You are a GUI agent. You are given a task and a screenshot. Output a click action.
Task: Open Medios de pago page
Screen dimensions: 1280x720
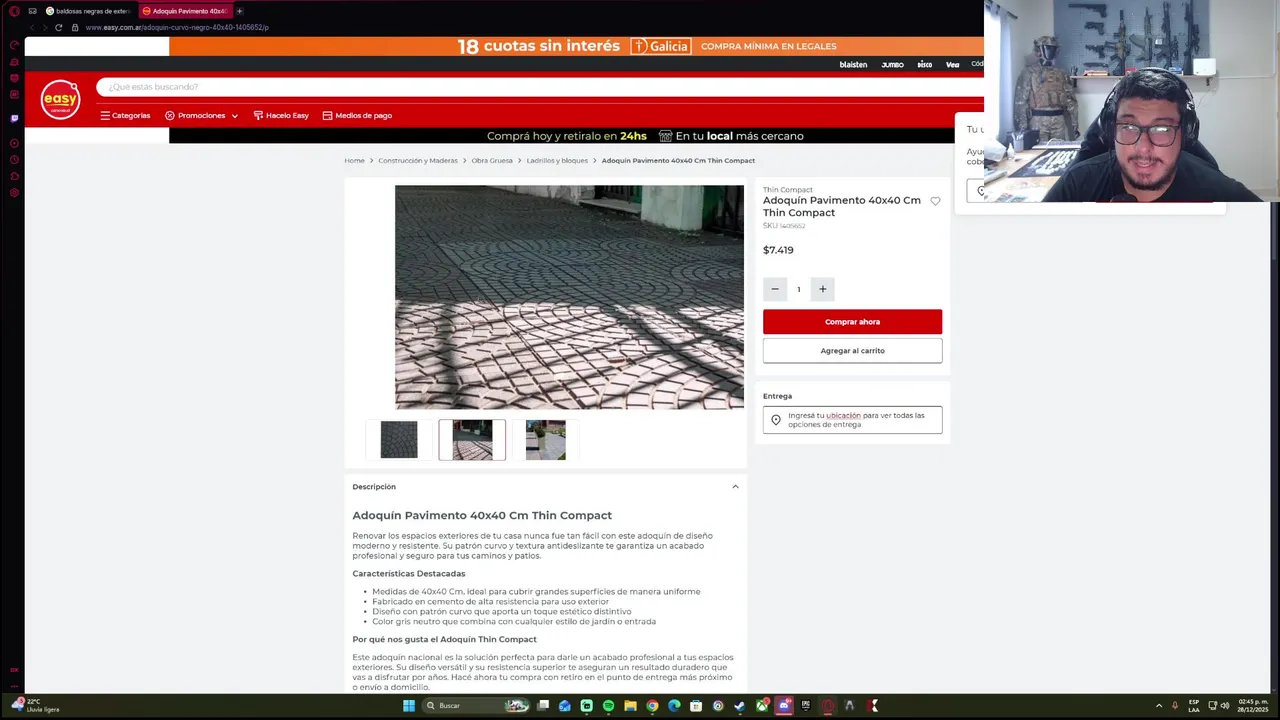coord(357,116)
